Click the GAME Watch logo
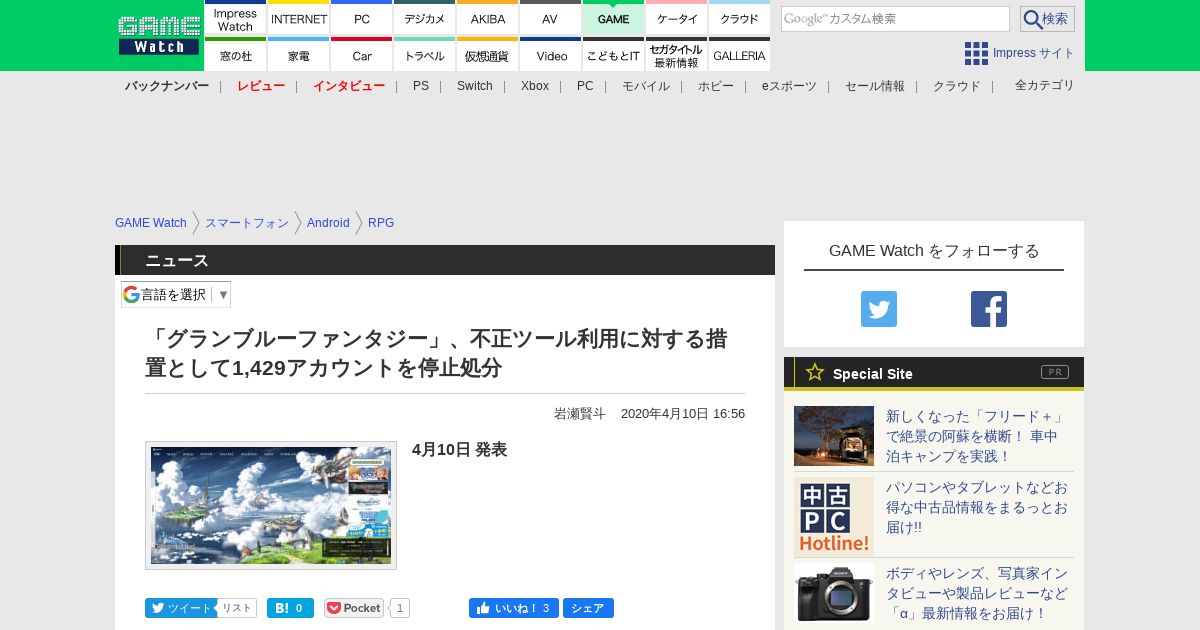This screenshot has height=630, width=1200. pyautogui.click(x=158, y=35)
